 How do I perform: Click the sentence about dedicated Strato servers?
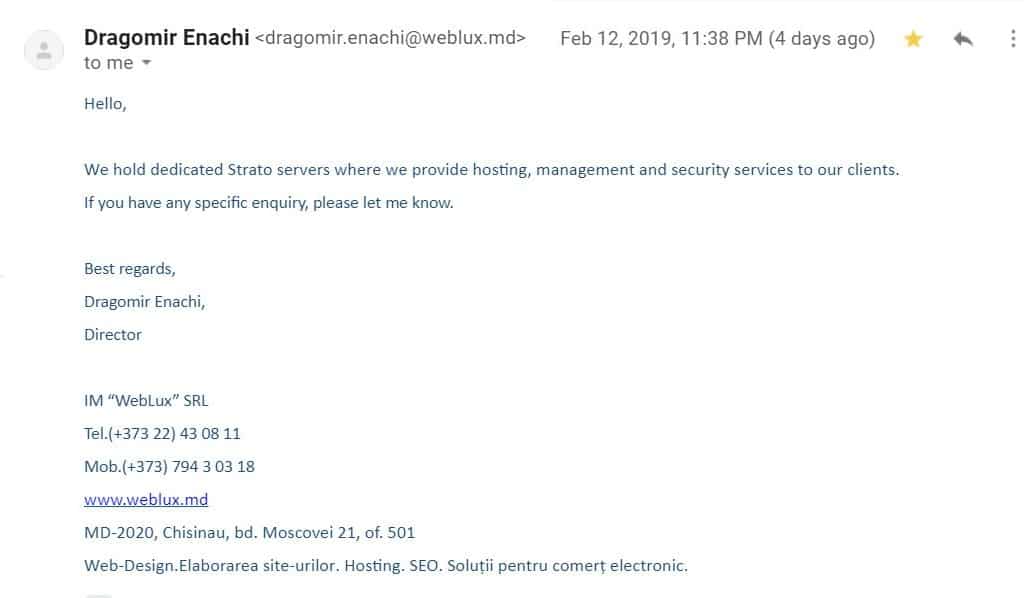[x=491, y=170]
